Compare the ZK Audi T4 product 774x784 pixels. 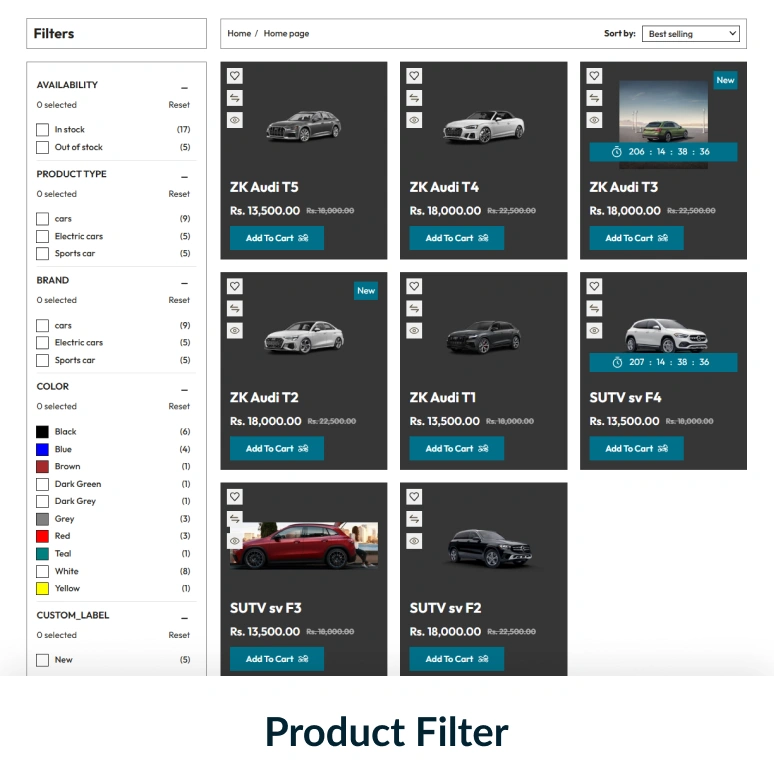[x=414, y=98]
